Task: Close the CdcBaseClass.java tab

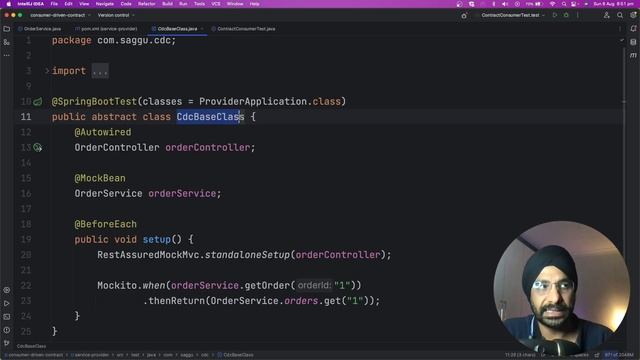Action: point(202,29)
